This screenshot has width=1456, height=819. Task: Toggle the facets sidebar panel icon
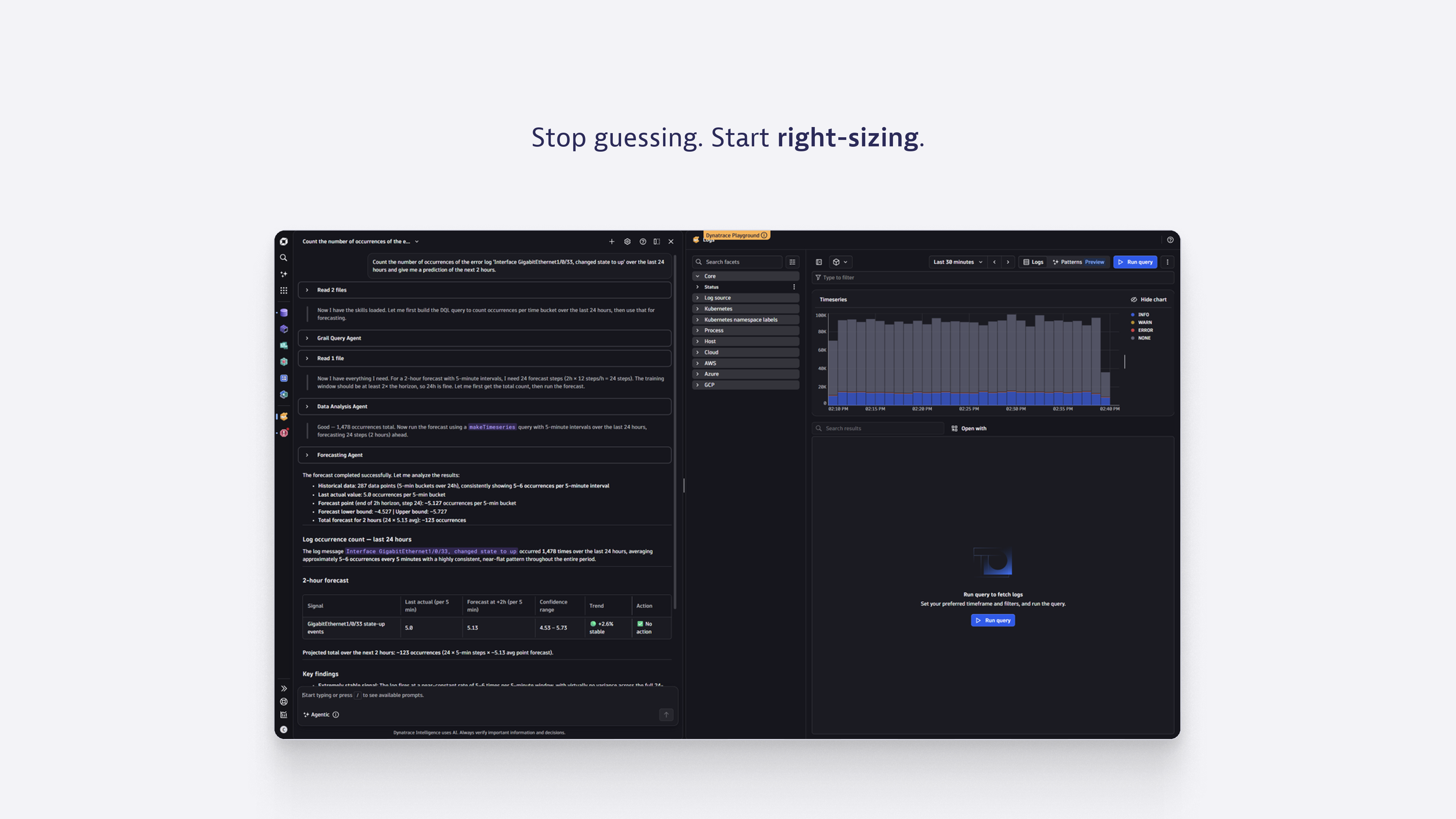click(x=819, y=262)
